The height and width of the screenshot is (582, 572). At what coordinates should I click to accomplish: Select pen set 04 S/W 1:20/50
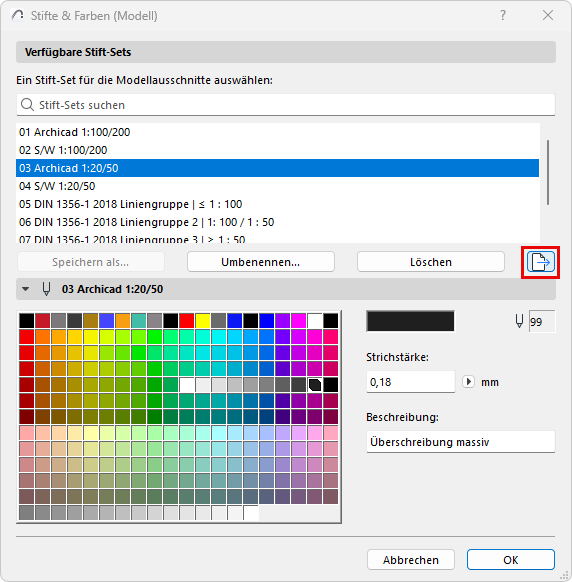[277, 186]
